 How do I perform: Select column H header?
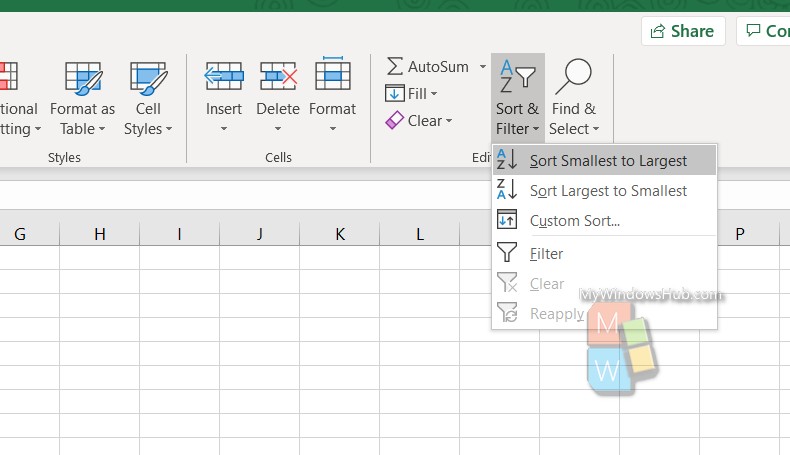pyautogui.click(x=100, y=234)
